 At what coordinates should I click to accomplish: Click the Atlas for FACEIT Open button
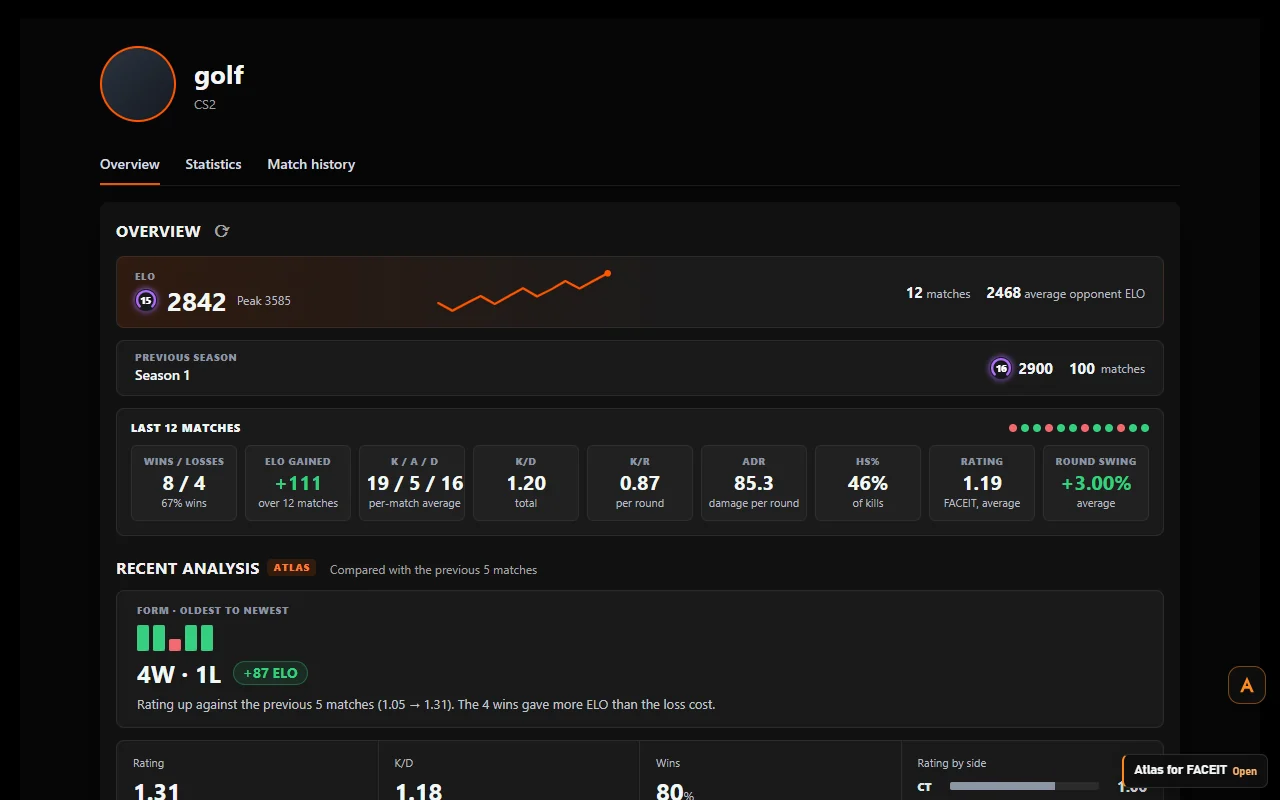point(1196,771)
